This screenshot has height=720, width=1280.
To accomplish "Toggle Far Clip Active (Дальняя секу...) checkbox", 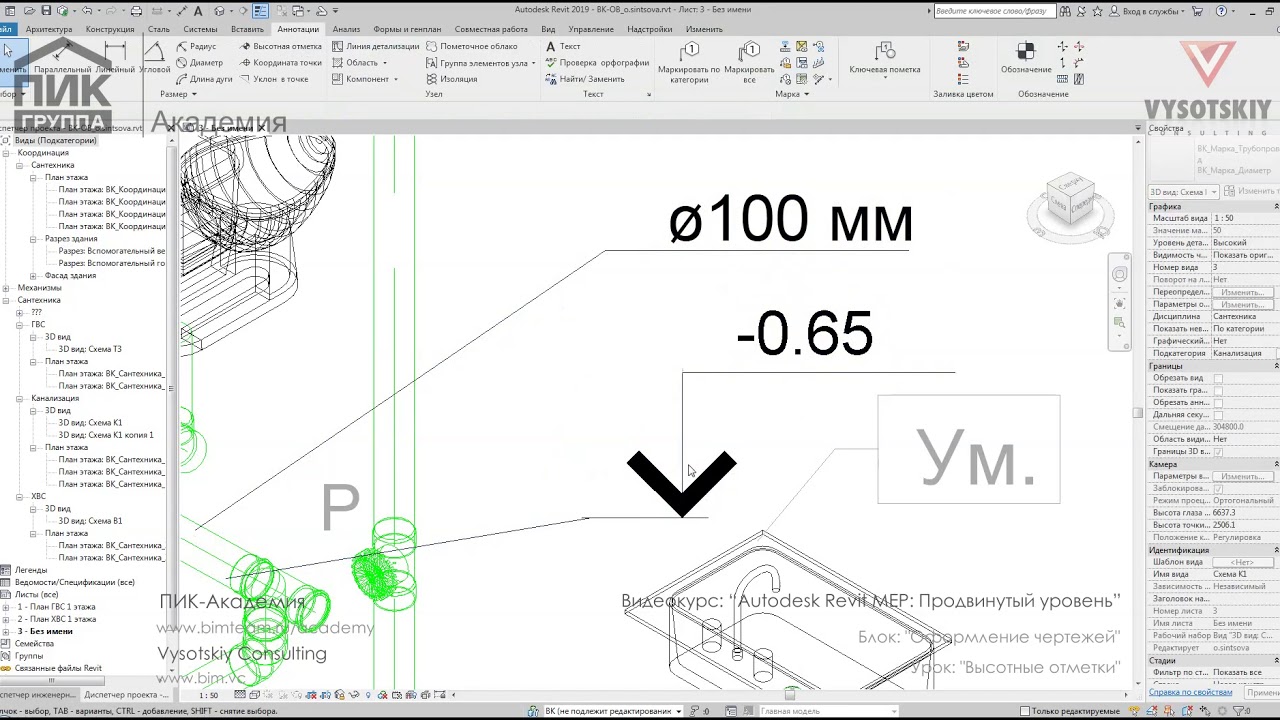I will pyautogui.click(x=1218, y=414).
